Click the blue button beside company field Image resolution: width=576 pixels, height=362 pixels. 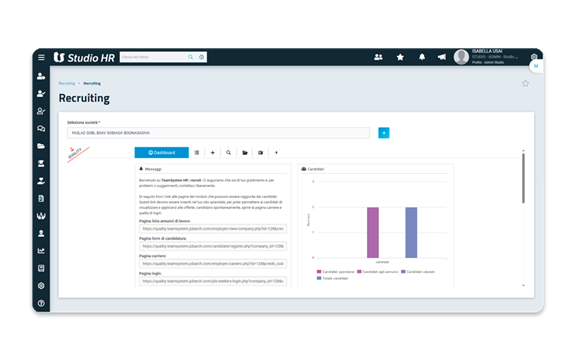tap(384, 133)
